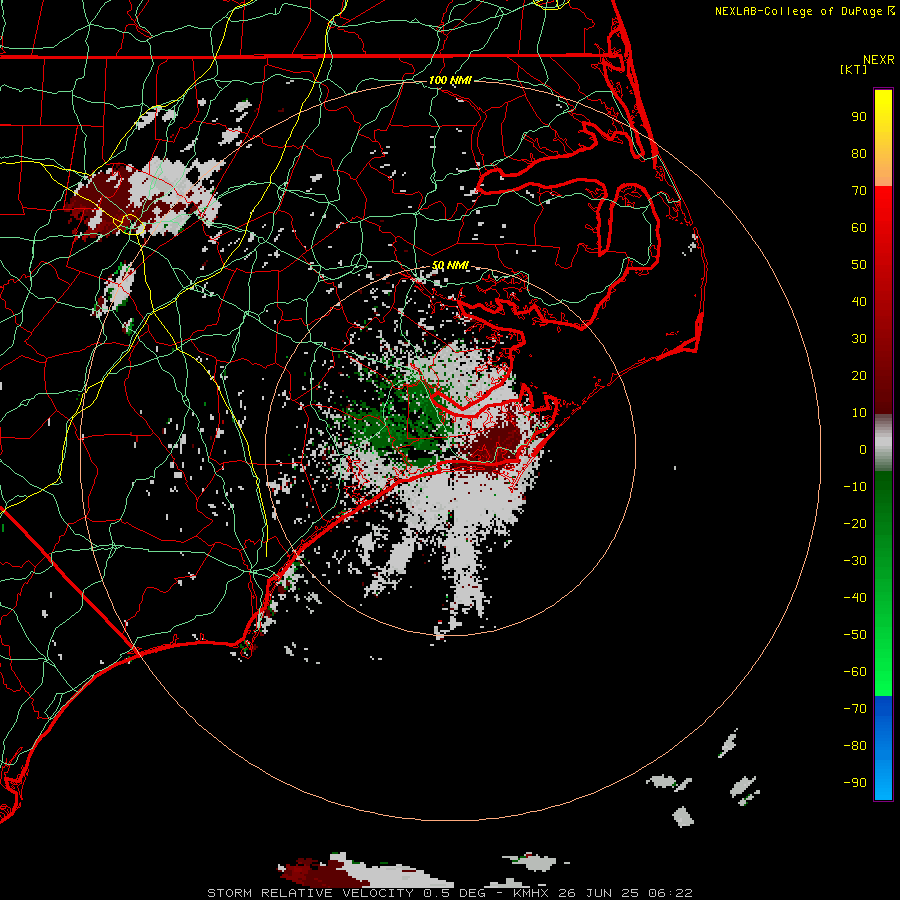Click the 70 value on the velocity scale
Screen dimensions: 900x900
pyautogui.click(x=859, y=191)
